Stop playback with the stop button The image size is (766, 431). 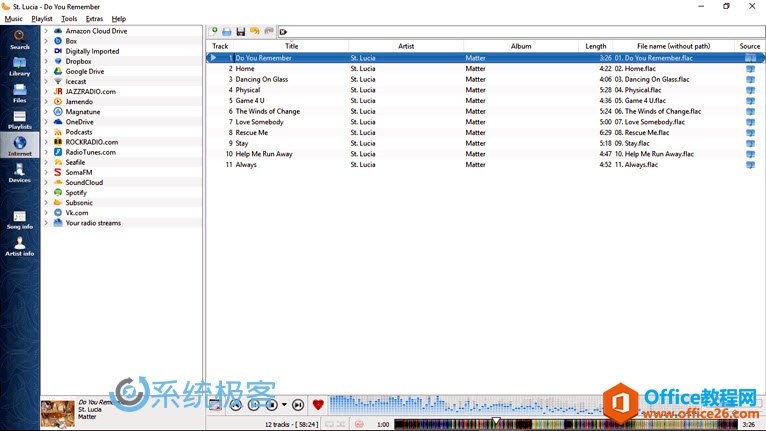[272, 405]
